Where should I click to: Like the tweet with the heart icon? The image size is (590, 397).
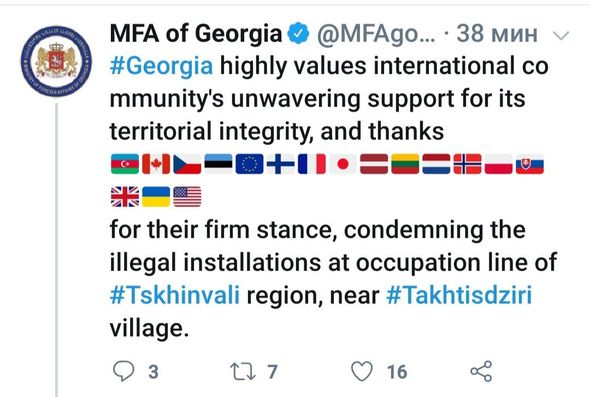coord(362,371)
